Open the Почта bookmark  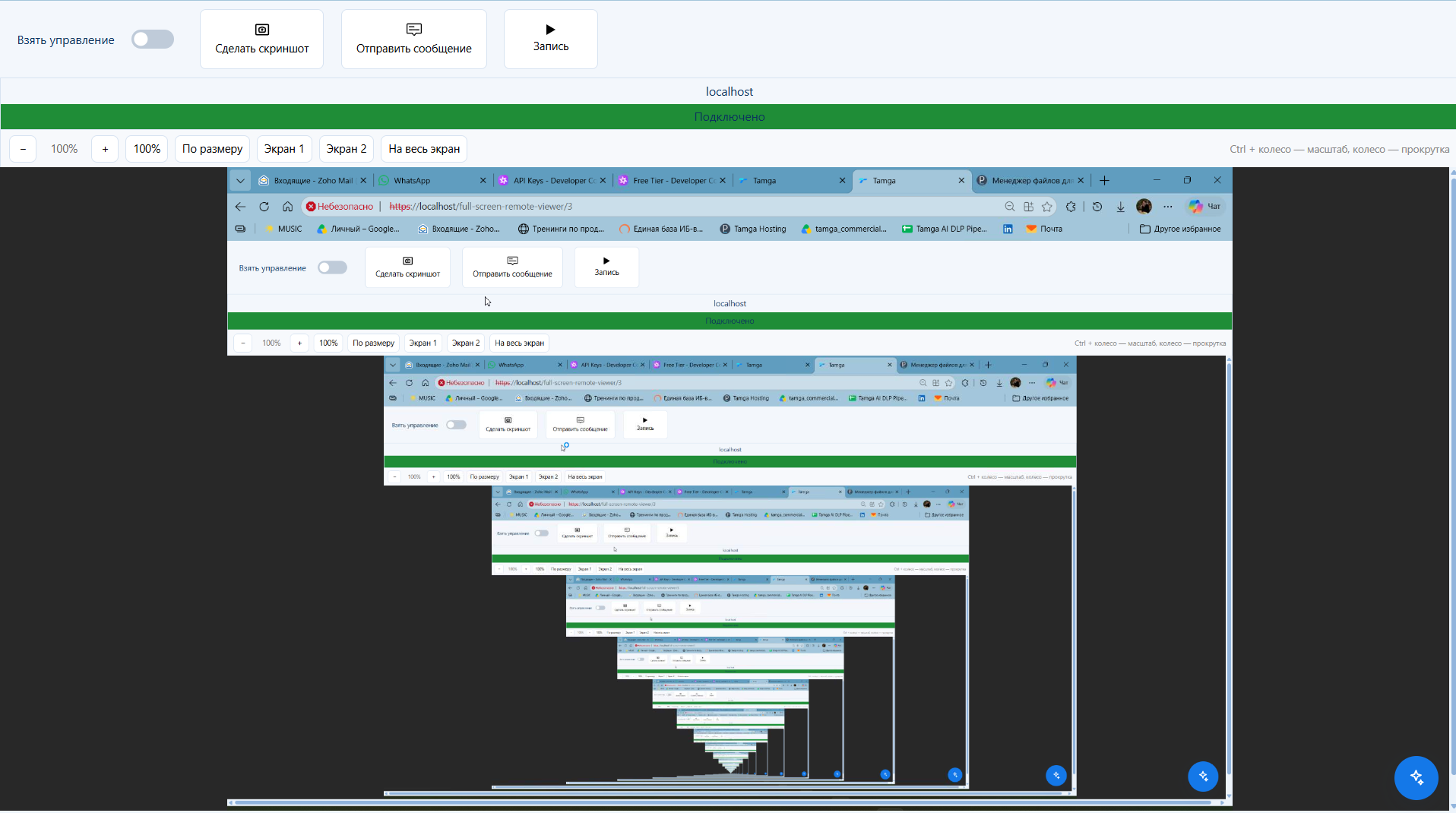click(x=1044, y=229)
